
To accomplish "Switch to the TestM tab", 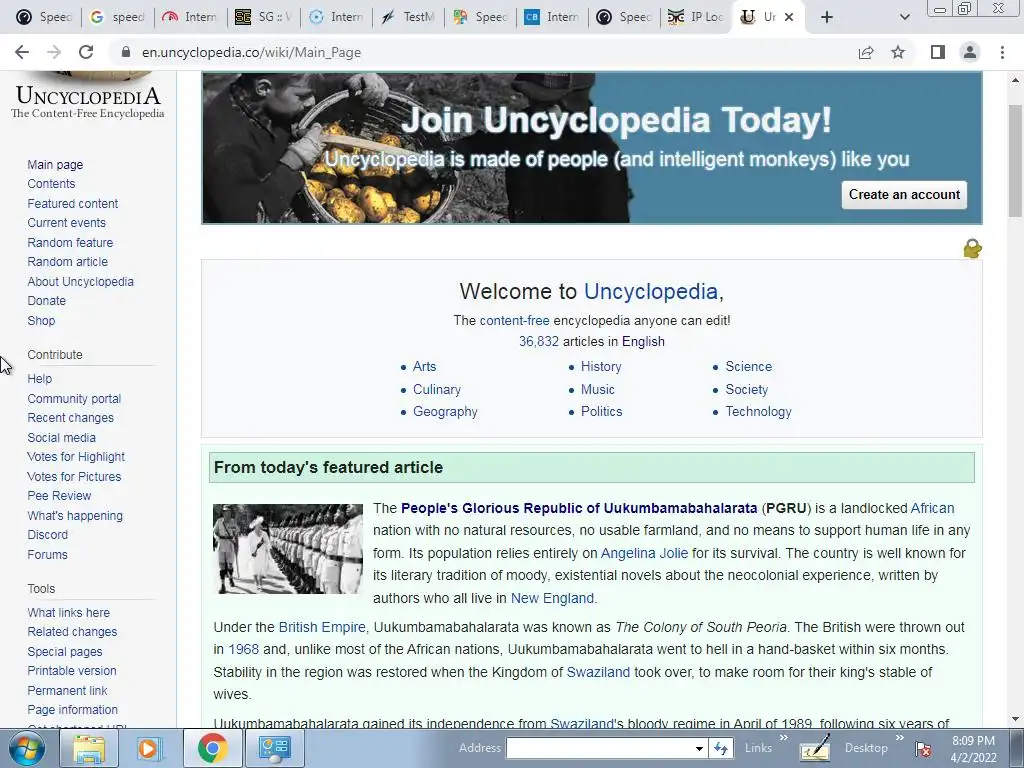I will tap(408, 17).
